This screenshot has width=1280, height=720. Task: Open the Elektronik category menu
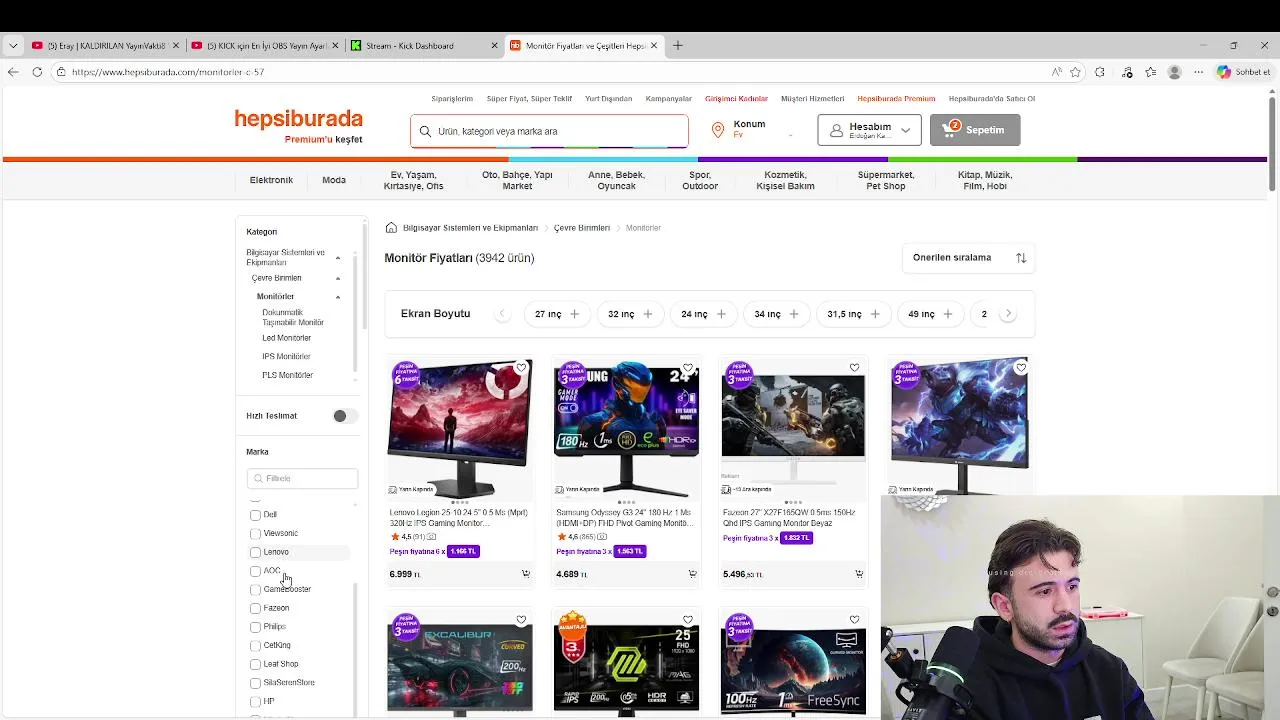pos(271,180)
